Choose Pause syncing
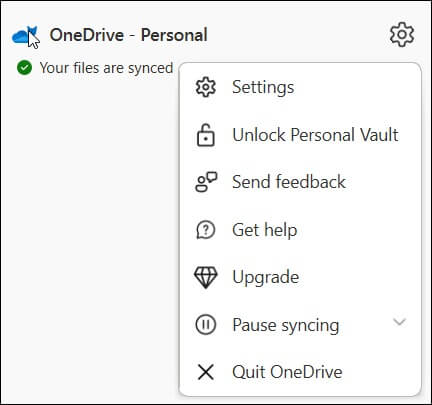Screen dimensions: 432x405 click(300, 325)
